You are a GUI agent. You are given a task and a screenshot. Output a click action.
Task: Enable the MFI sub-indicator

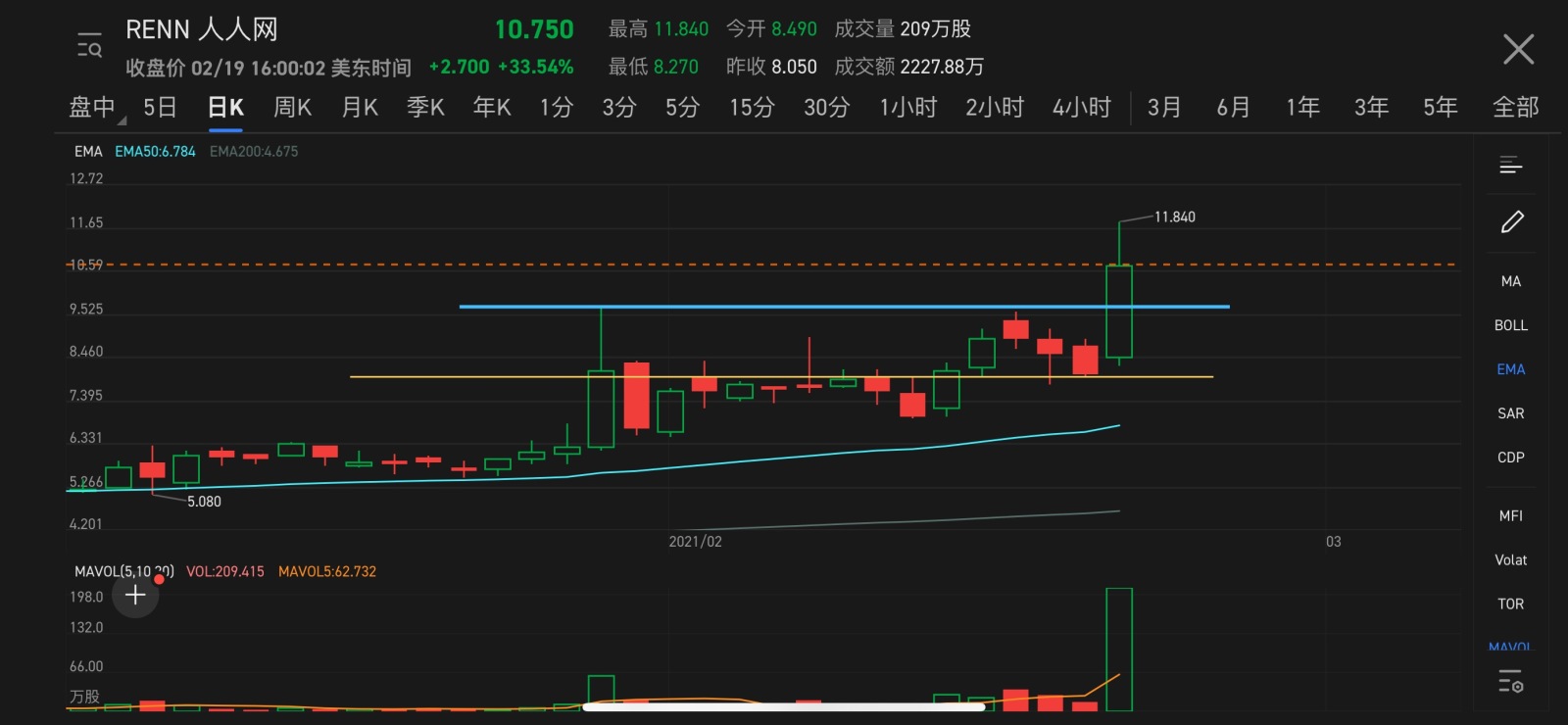coord(1511,516)
